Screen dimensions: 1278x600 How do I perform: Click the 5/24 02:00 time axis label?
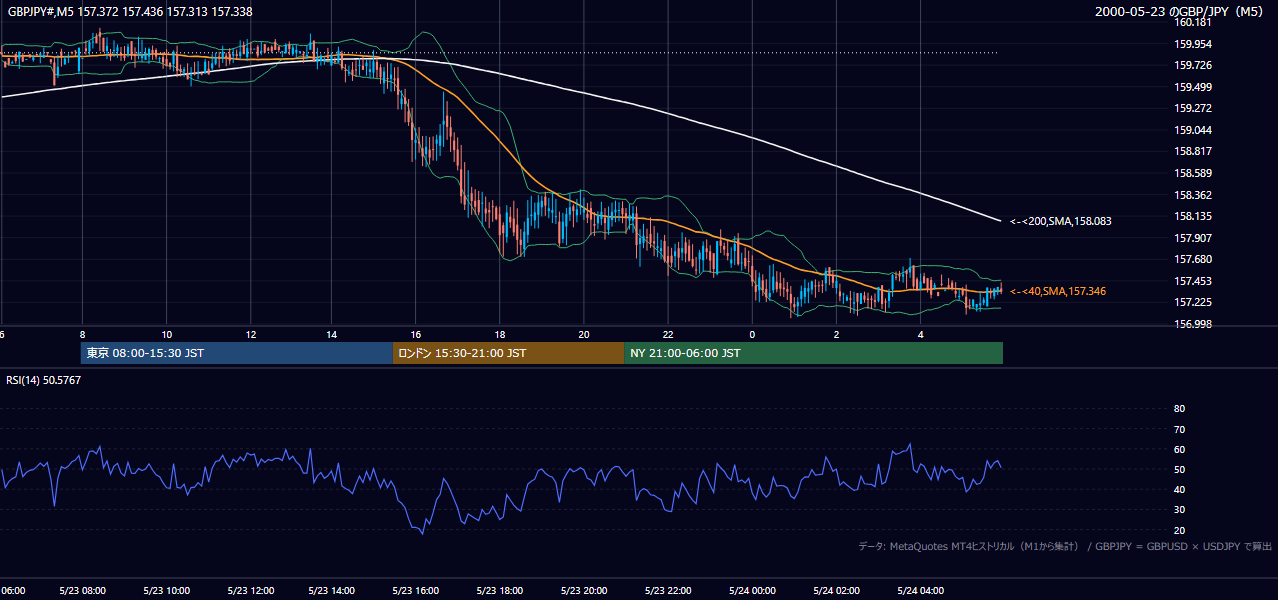coord(836,591)
